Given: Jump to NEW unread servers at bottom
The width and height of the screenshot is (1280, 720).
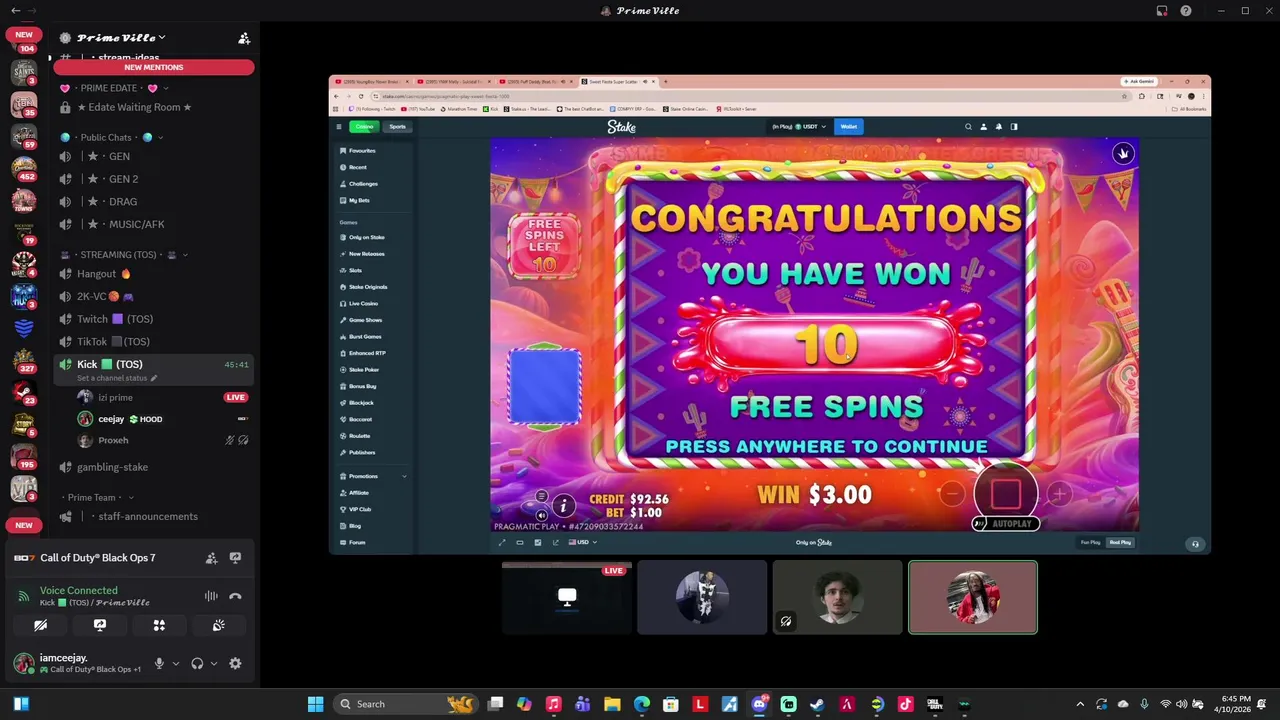Looking at the screenshot, I should 24,525.
